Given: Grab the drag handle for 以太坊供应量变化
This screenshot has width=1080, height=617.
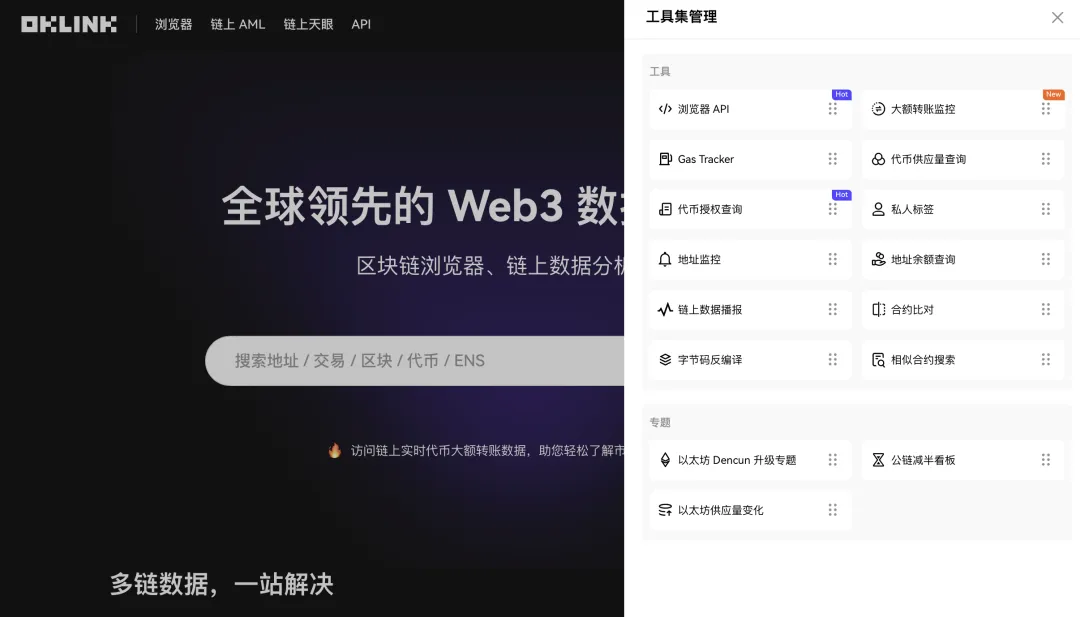Looking at the screenshot, I should pos(832,510).
